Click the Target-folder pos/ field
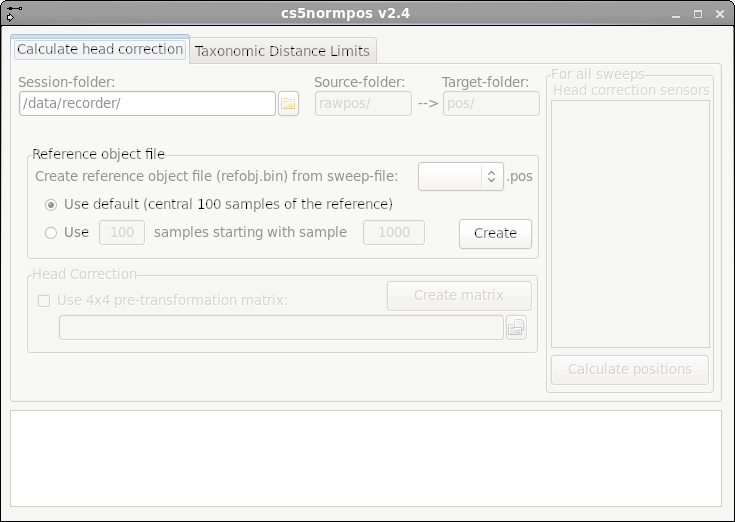The height and width of the screenshot is (522, 735). point(491,104)
